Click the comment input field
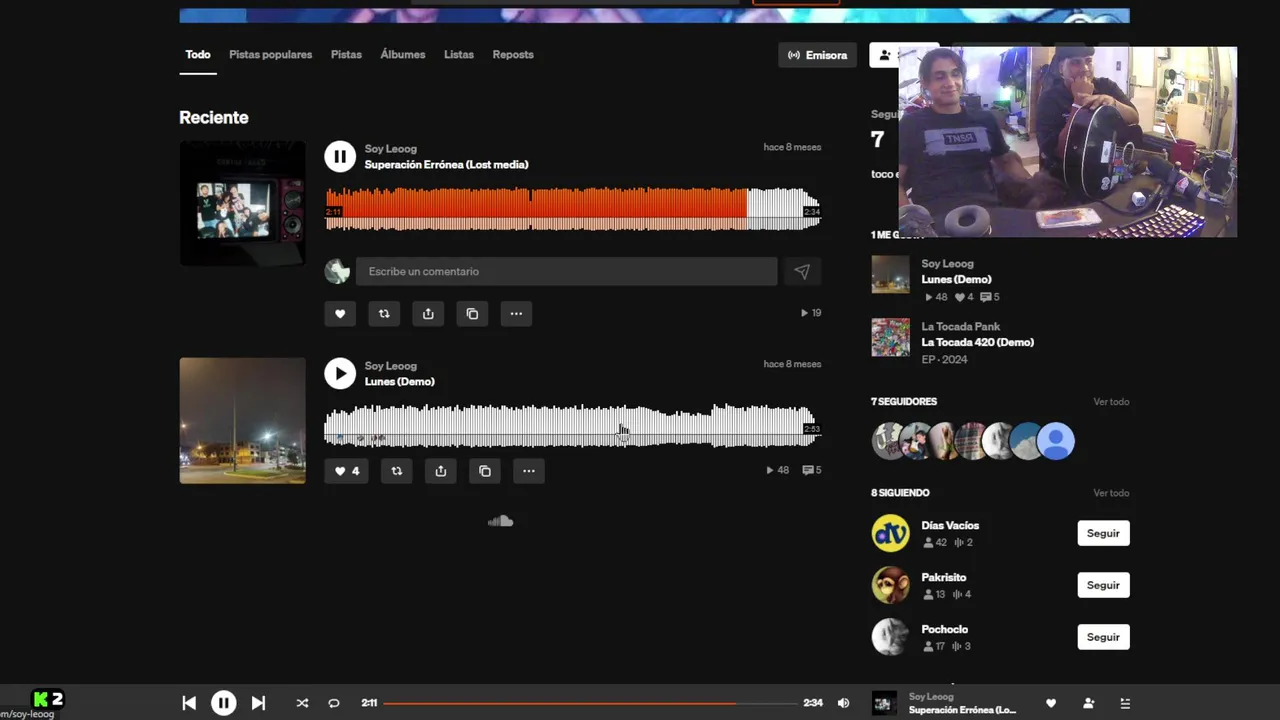 (x=567, y=271)
